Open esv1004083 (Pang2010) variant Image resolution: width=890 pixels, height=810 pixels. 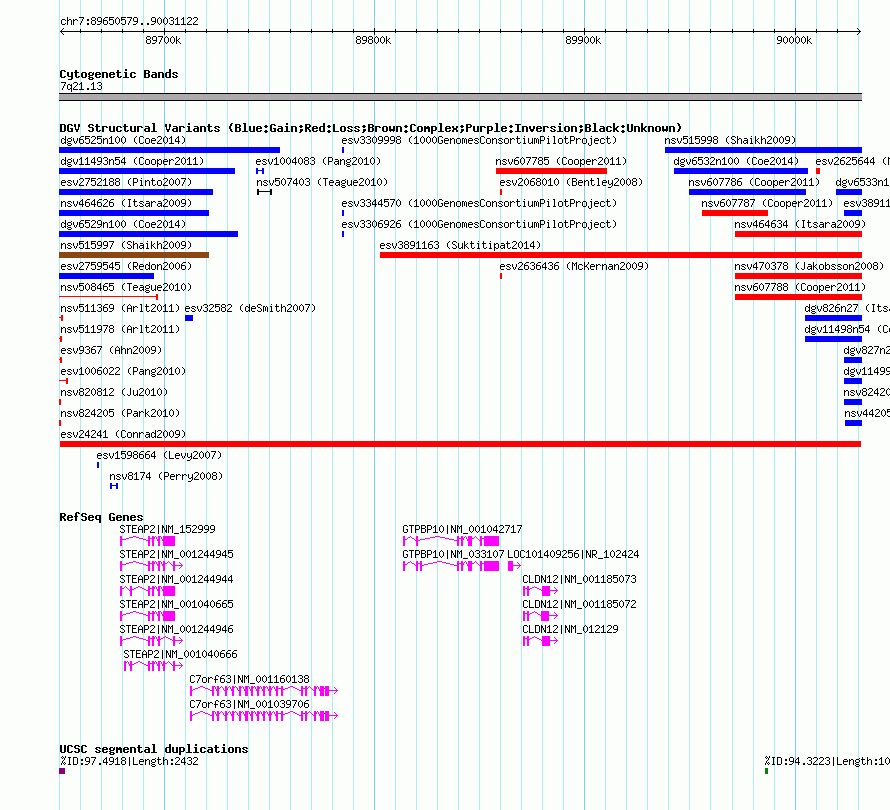318,161
